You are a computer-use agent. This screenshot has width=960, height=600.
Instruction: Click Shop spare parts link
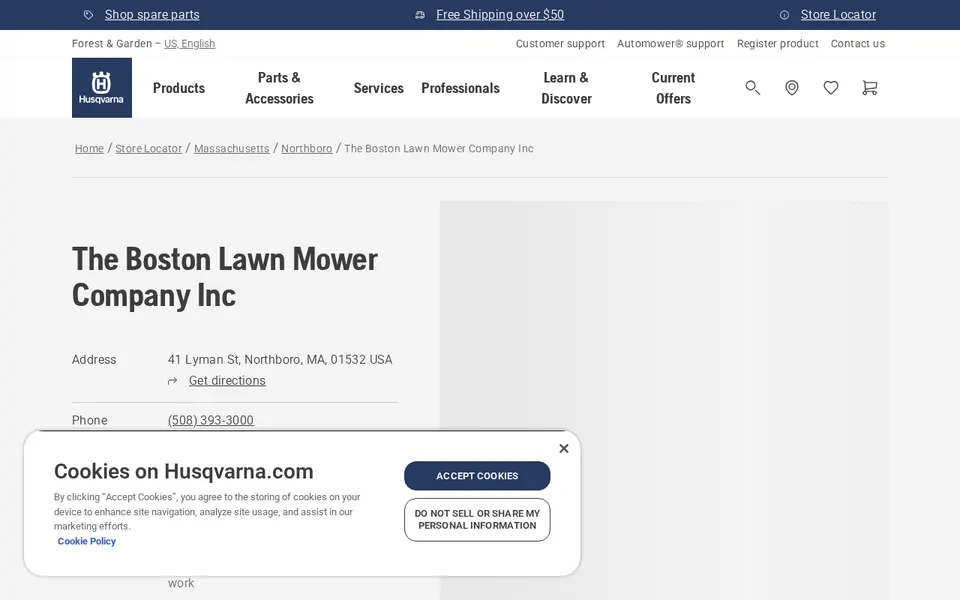152,15
